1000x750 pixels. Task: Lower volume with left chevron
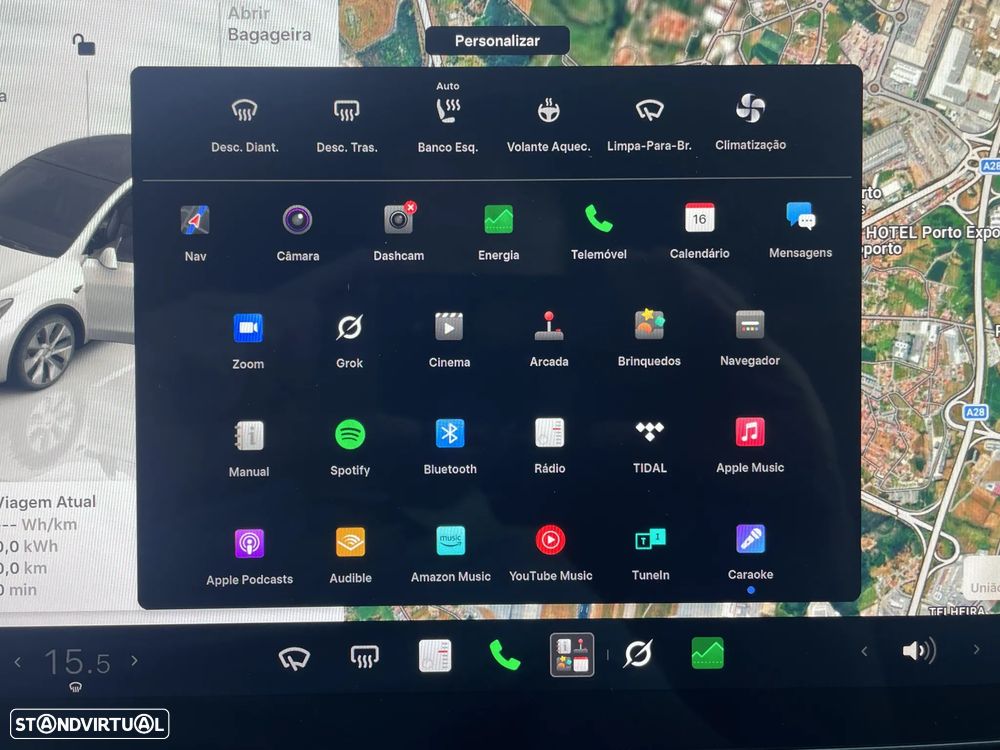click(x=864, y=652)
